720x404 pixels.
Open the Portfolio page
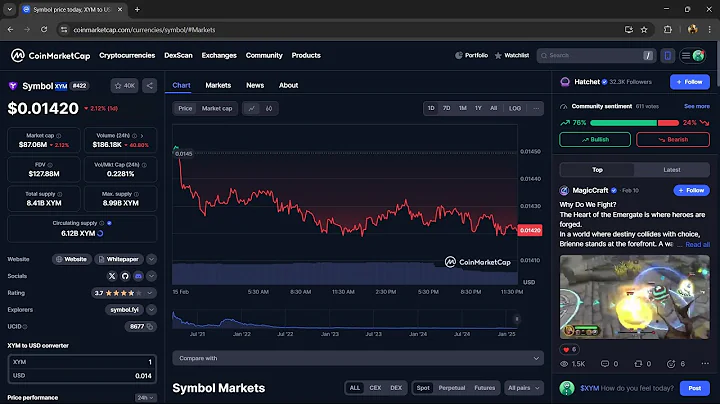click(472, 55)
